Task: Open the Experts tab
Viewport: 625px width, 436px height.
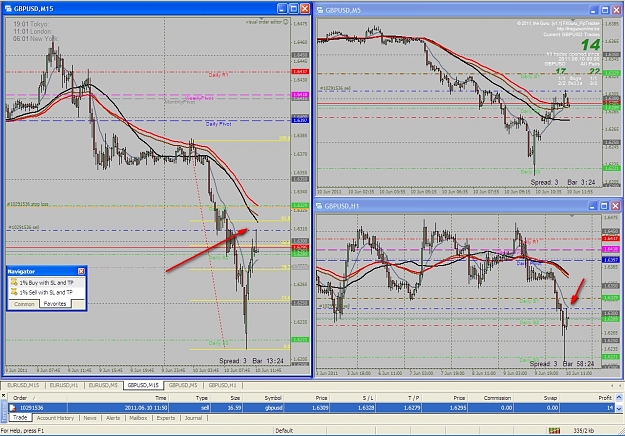Action: point(166,418)
